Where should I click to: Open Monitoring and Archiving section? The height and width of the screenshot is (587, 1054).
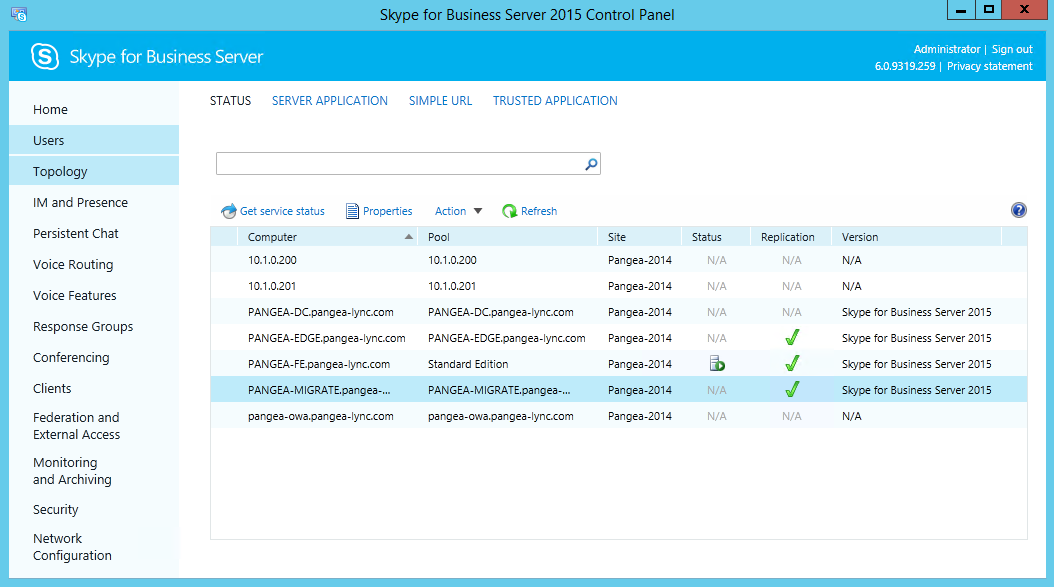94,471
